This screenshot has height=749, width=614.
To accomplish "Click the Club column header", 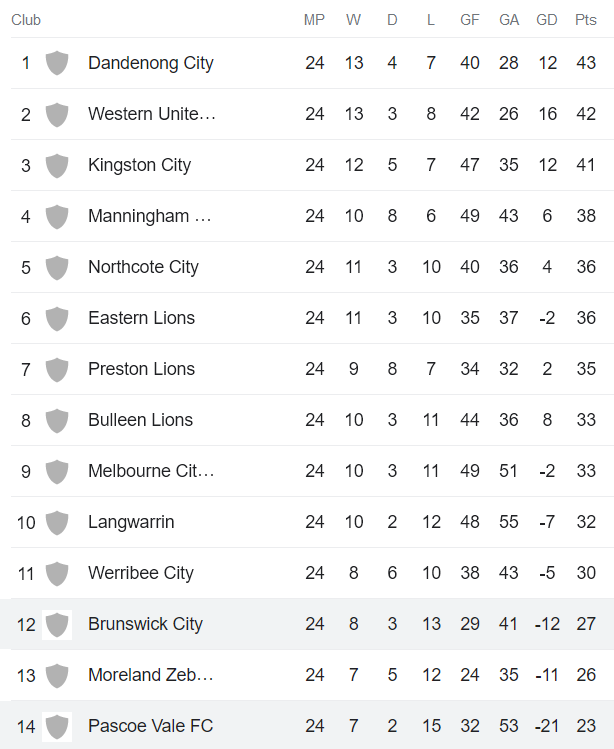I will click(x=26, y=20).
